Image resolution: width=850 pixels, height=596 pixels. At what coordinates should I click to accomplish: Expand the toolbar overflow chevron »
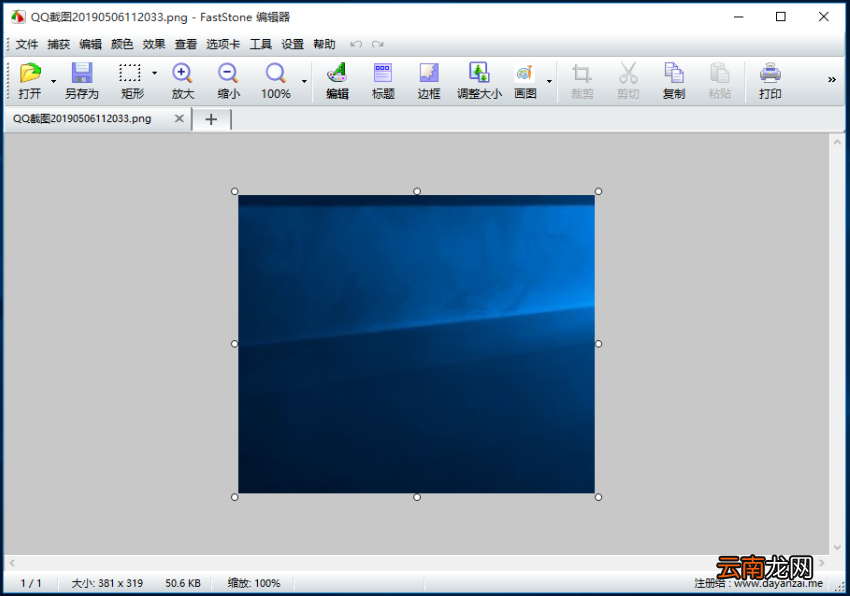832,80
